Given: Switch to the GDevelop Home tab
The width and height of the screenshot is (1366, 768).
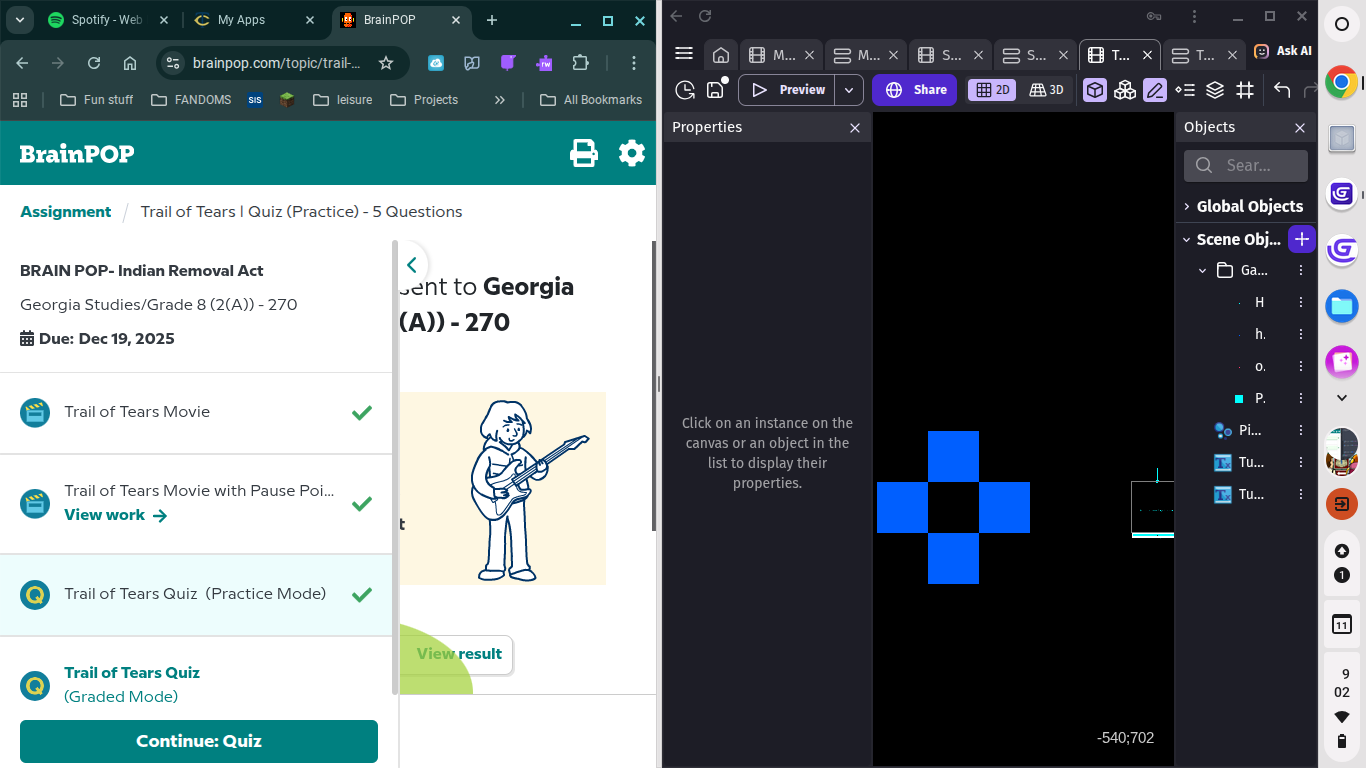Looking at the screenshot, I should click(x=720, y=55).
